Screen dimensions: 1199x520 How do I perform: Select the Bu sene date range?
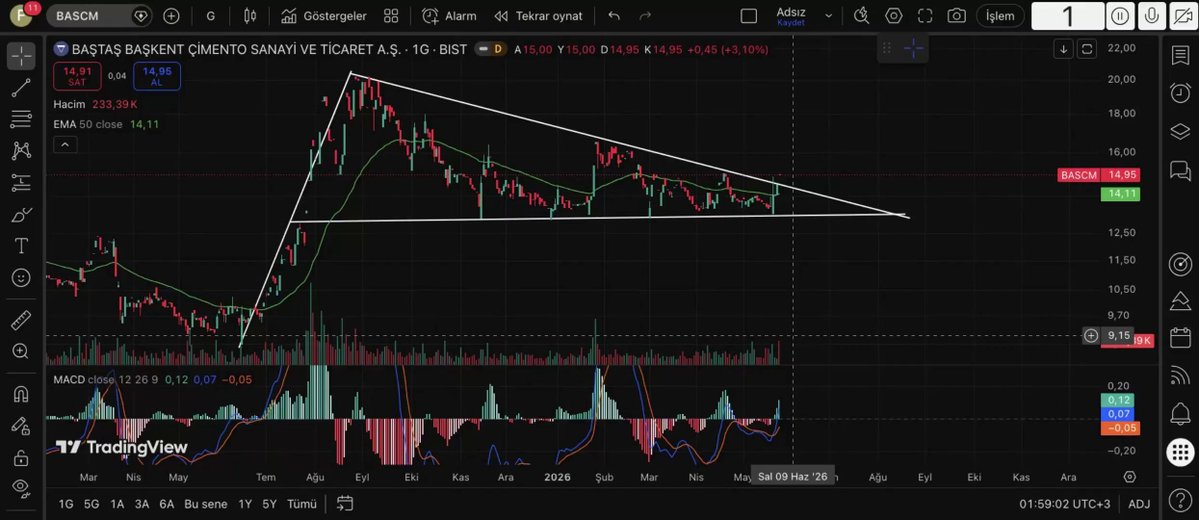tap(206, 504)
